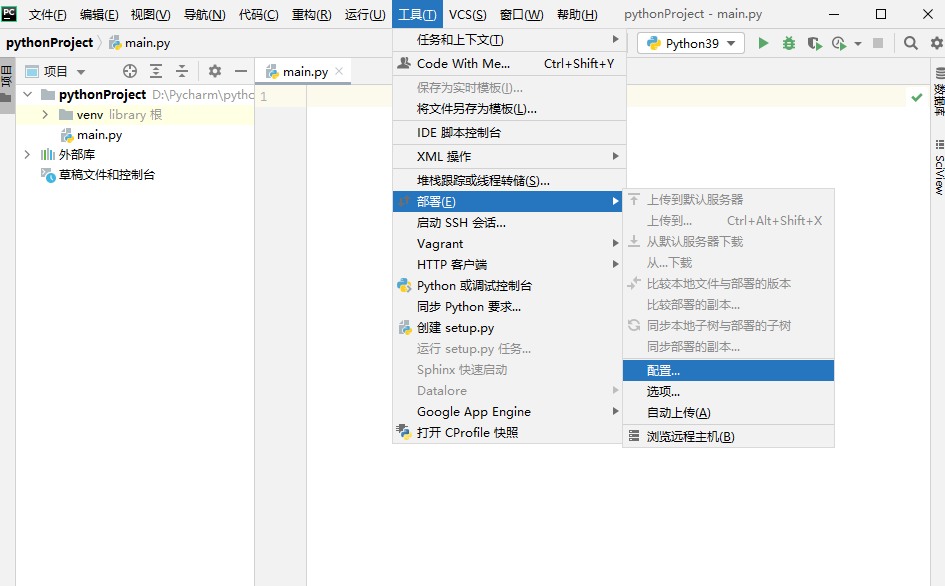Locate current file with the crosshair icon

(x=129, y=70)
